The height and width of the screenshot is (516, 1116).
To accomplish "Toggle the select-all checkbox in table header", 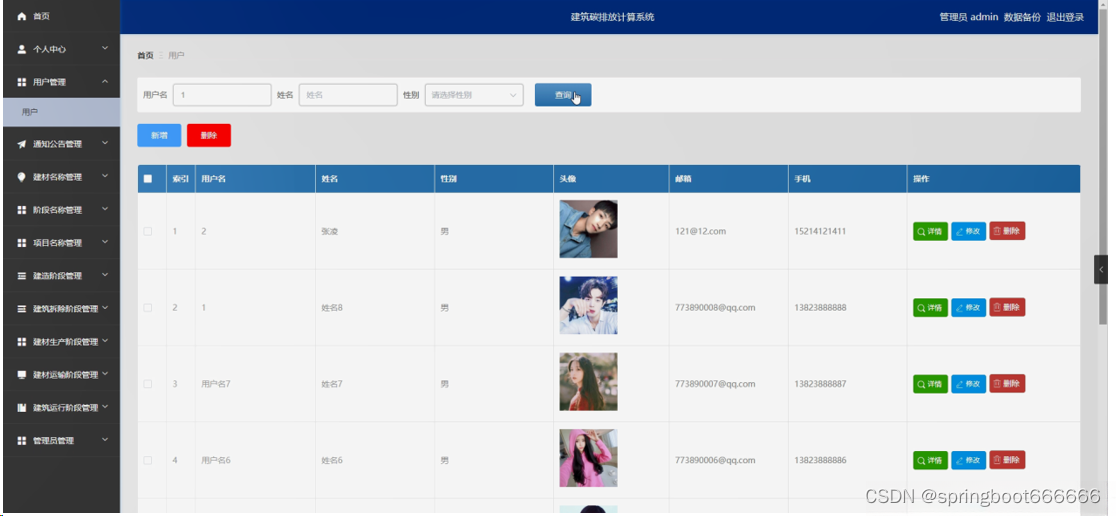I will coord(148,179).
